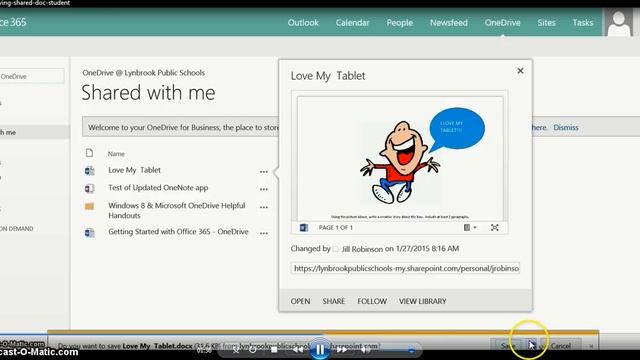Click VIEW LIBRARY in the preview popup
Viewport: 640px width, 360px height.
[x=422, y=301]
